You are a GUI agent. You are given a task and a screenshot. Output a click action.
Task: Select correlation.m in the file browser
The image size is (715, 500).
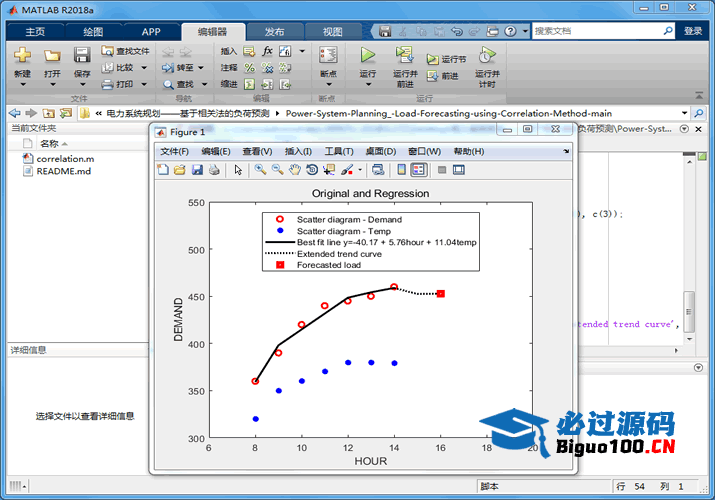click(65, 158)
